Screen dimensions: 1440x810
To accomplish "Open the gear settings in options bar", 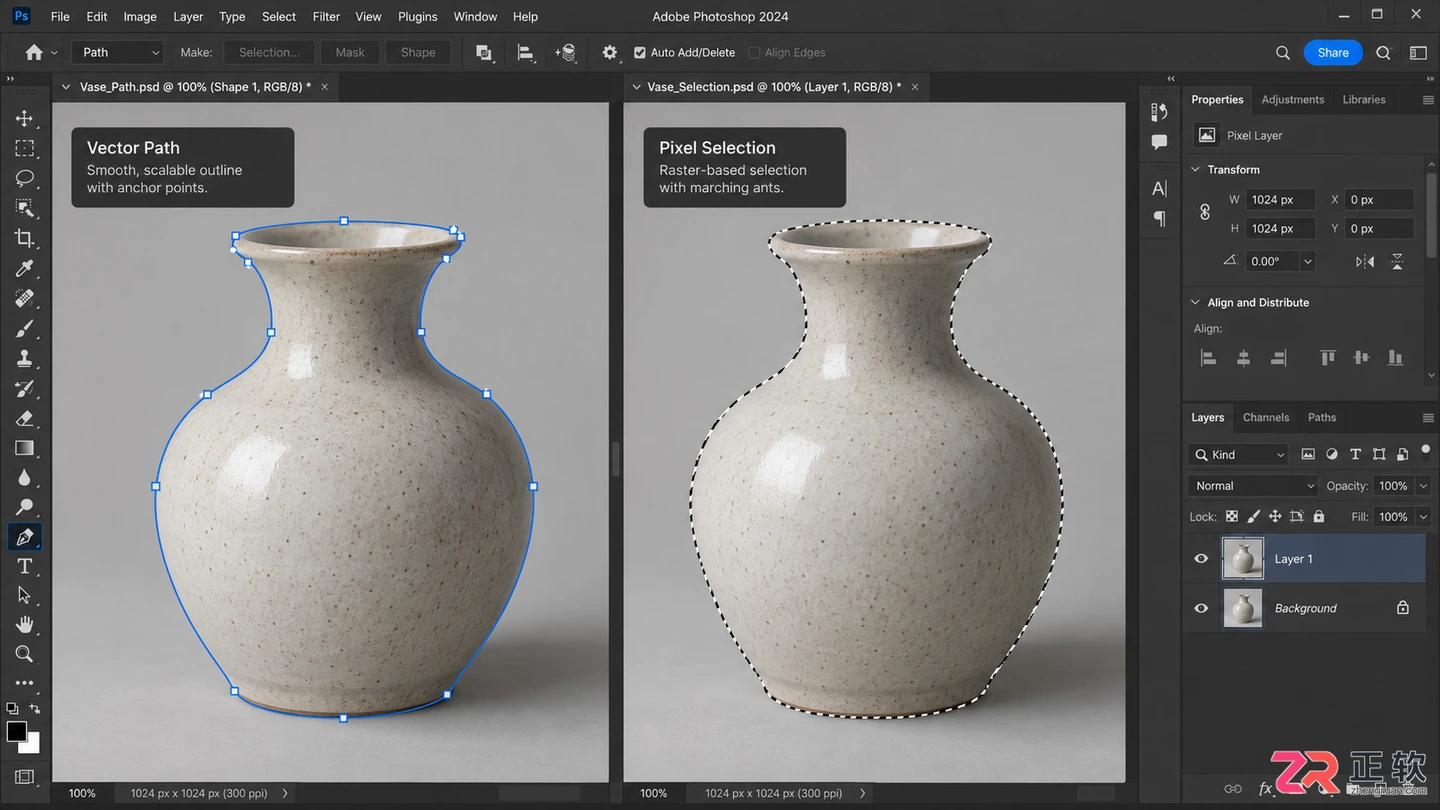I will [610, 53].
